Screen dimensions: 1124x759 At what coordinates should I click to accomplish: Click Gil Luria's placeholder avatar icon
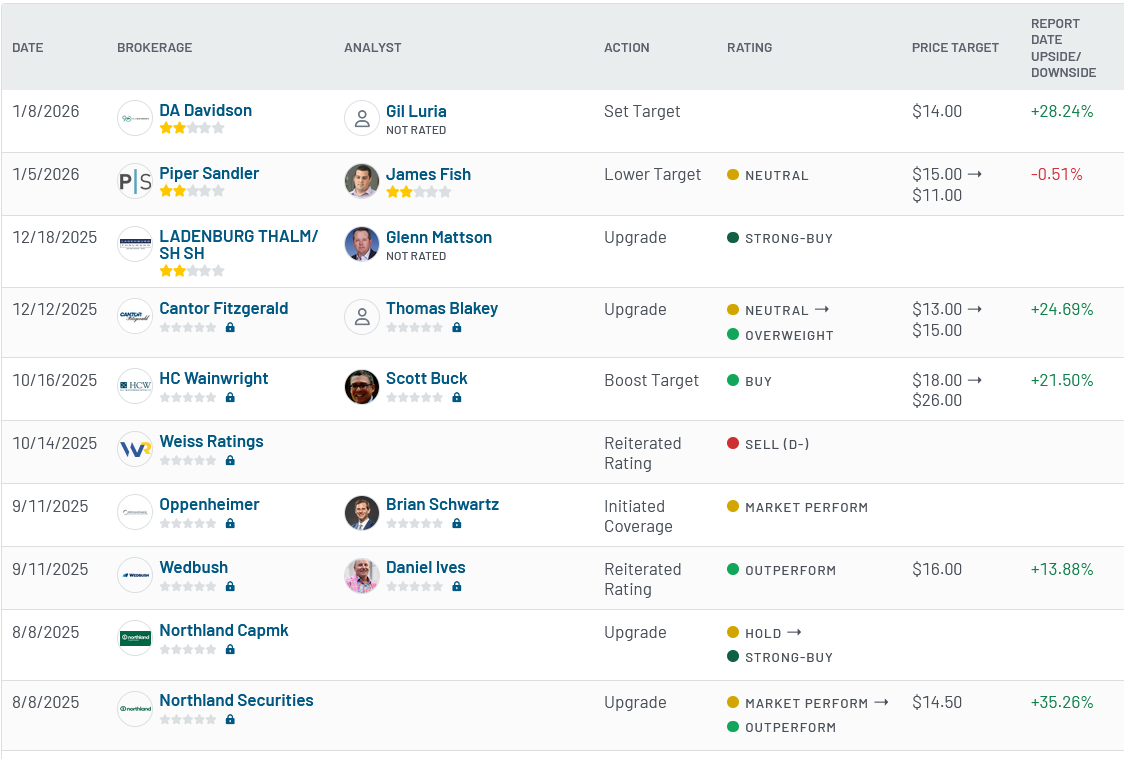click(362, 118)
